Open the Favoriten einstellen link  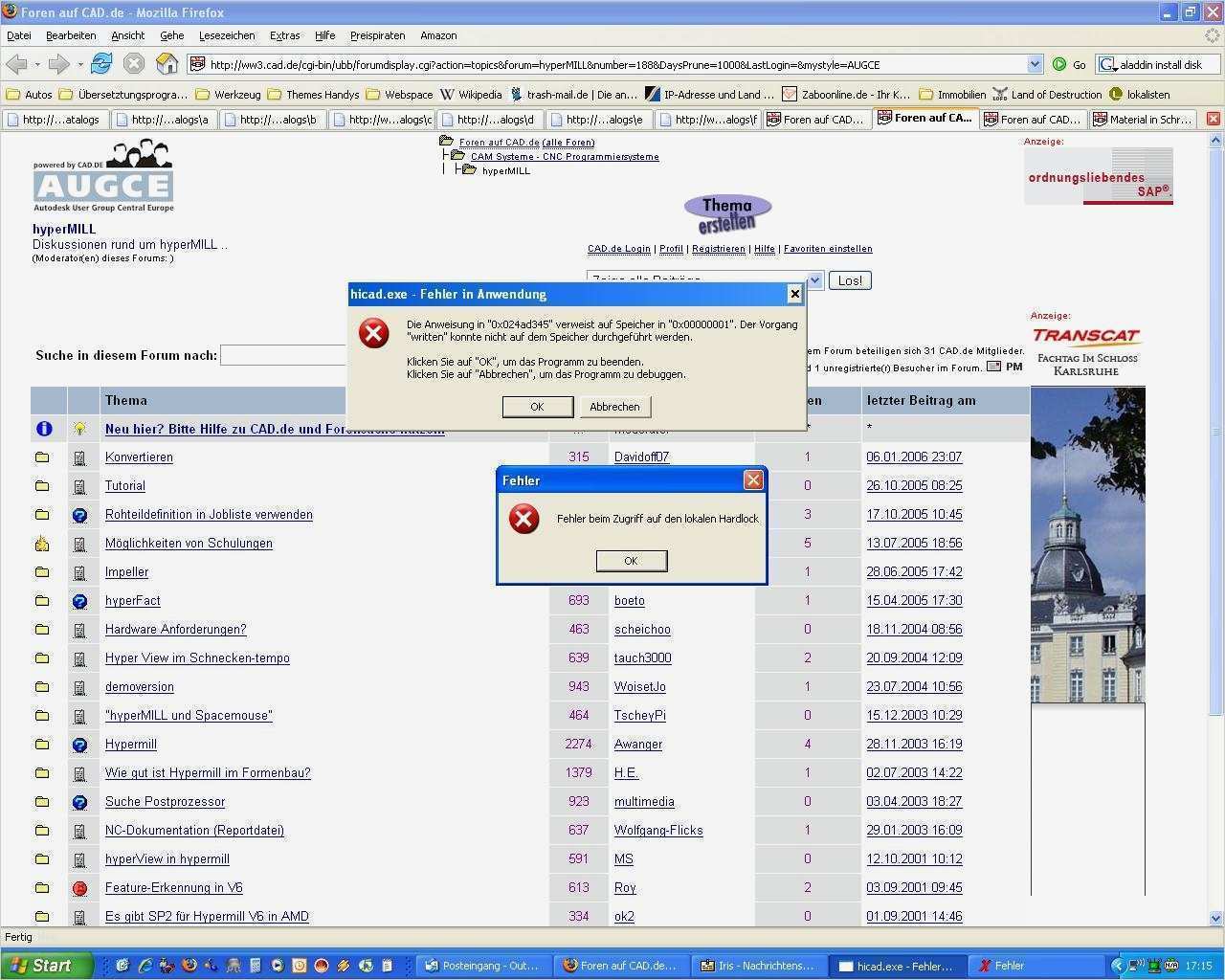[828, 249]
